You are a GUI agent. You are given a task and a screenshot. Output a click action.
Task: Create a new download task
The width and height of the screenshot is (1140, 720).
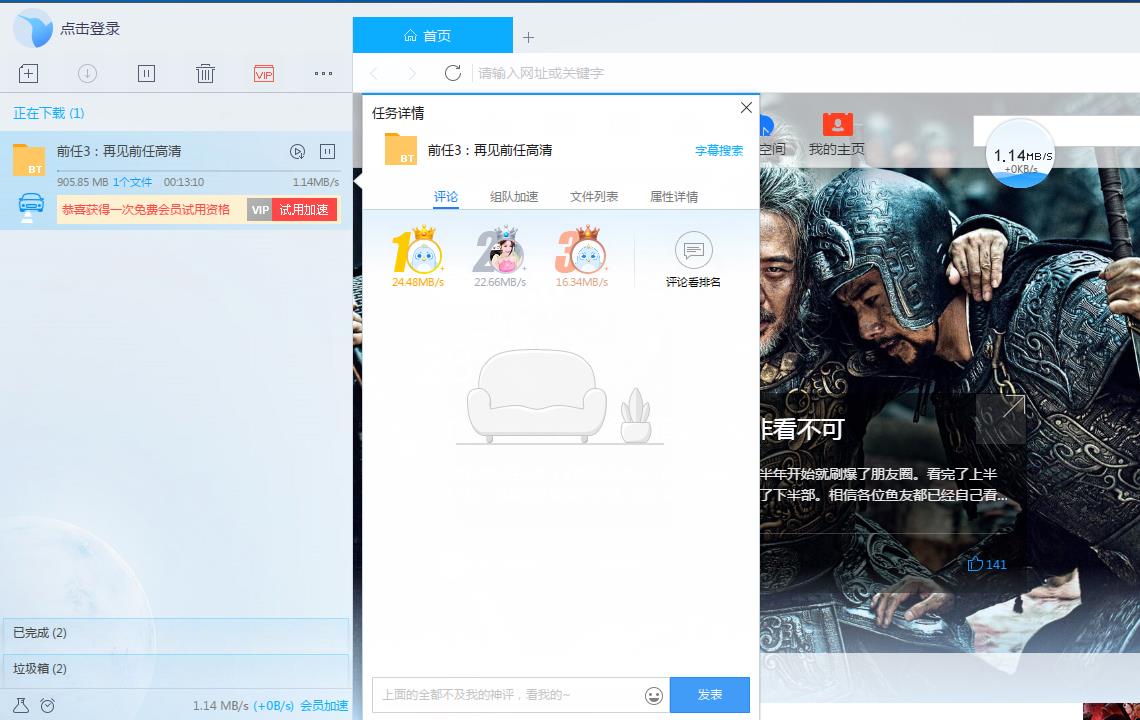click(x=28, y=72)
